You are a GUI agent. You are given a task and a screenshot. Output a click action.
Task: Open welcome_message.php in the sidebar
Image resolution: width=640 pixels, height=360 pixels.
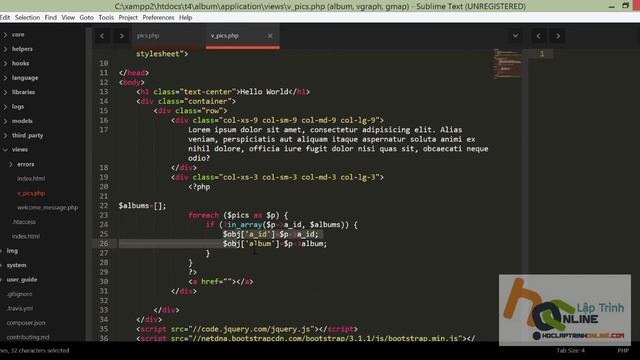47,207
